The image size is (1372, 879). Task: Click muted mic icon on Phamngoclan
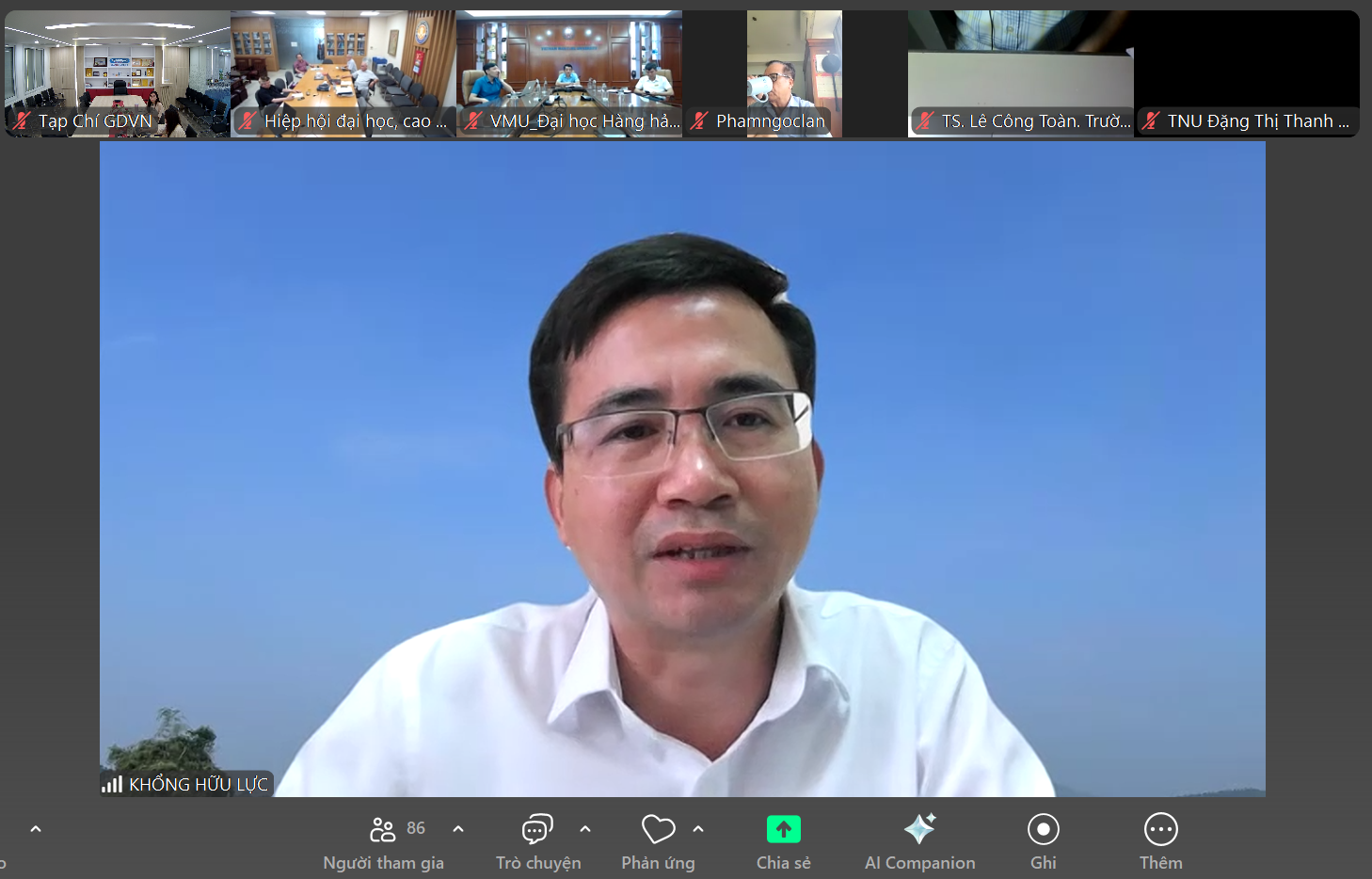pyautogui.click(x=699, y=120)
